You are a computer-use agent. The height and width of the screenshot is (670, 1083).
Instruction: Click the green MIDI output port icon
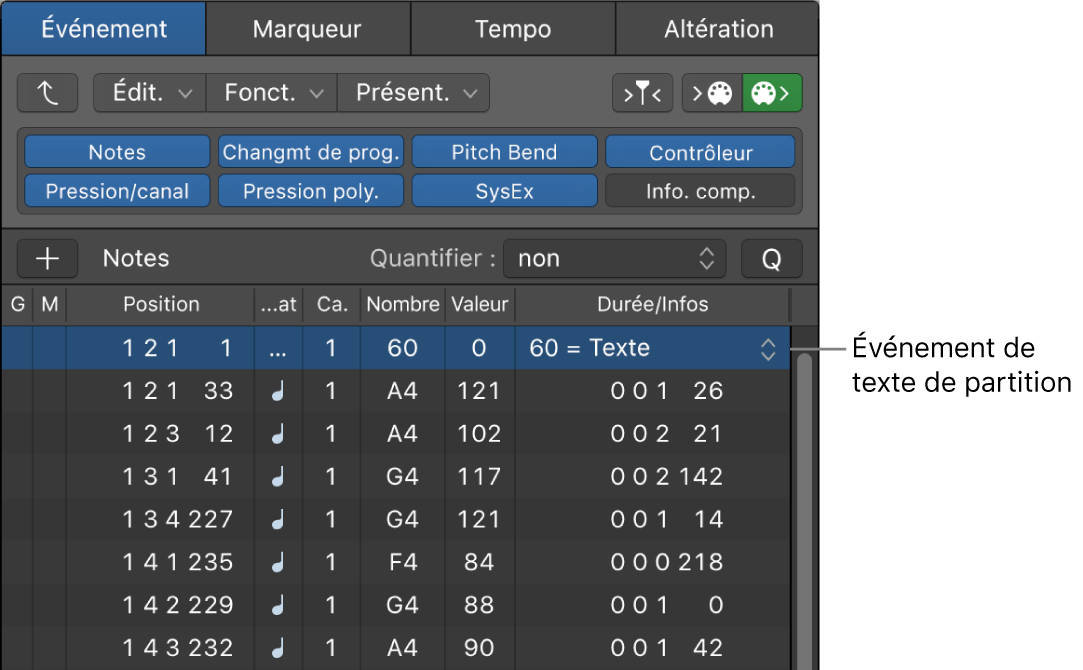tap(772, 92)
